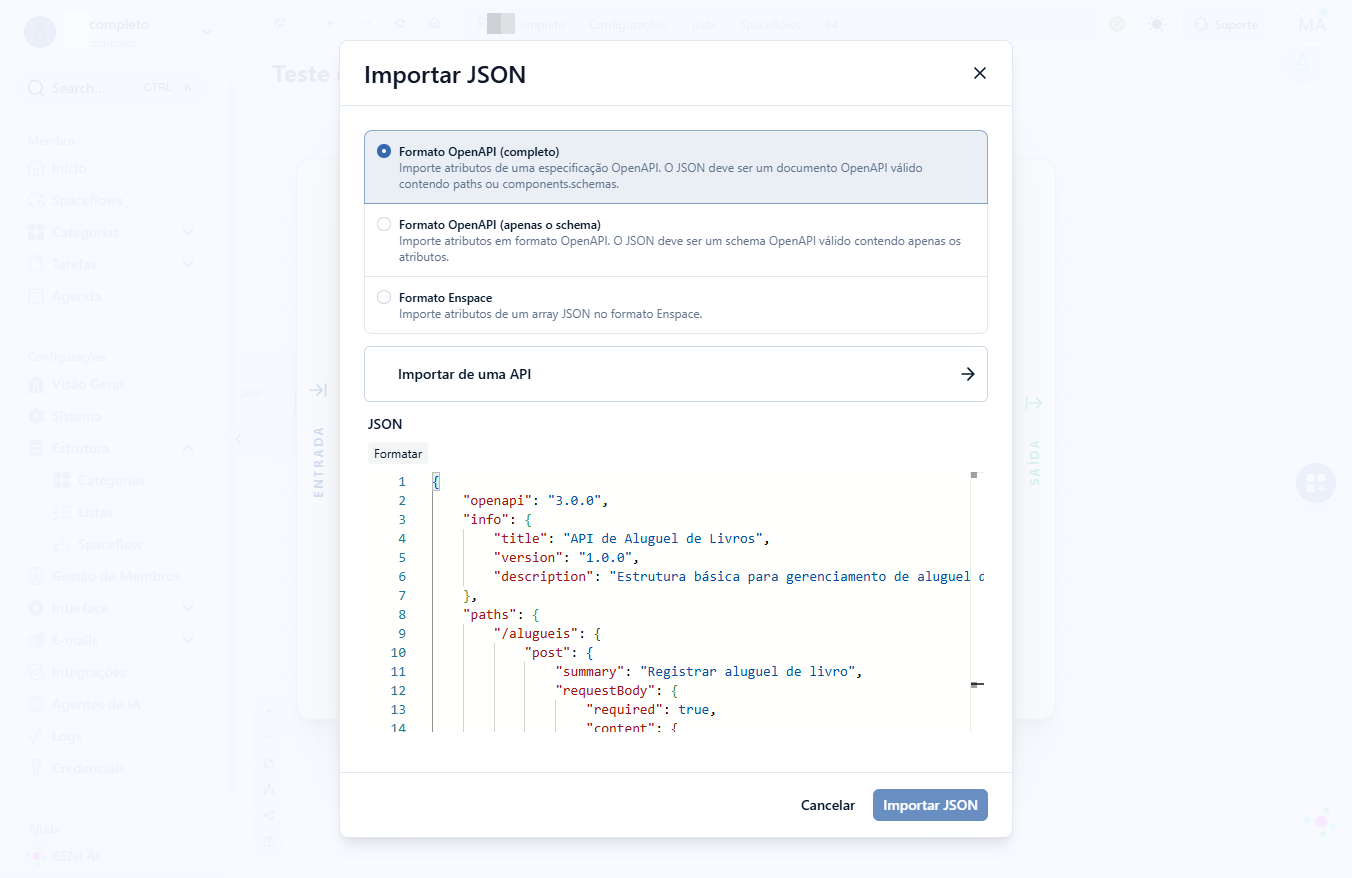The width and height of the screenshot is (1352, 878).
Task: Click the "requestBody" line in the editor
Action: tap(617, 690)
